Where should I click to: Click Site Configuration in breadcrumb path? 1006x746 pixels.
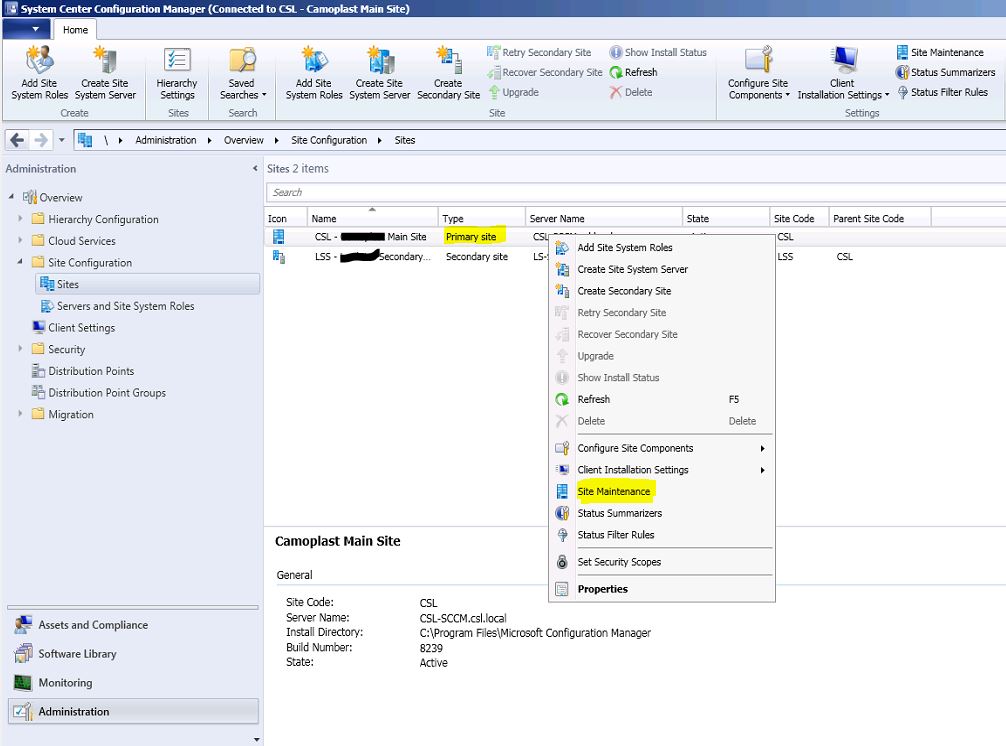click(328, 140)
